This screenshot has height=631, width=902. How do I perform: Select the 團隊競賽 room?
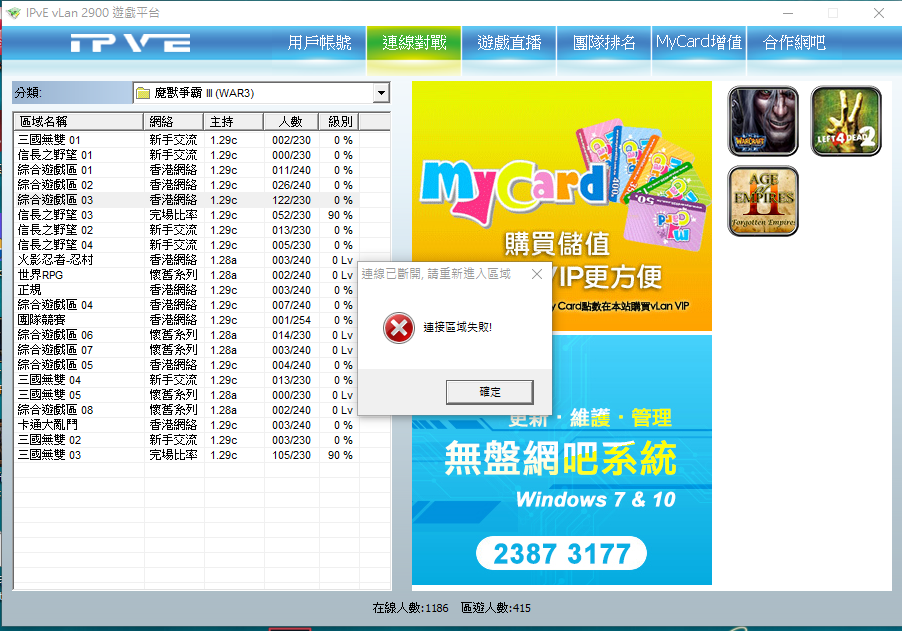click(187, 320)
